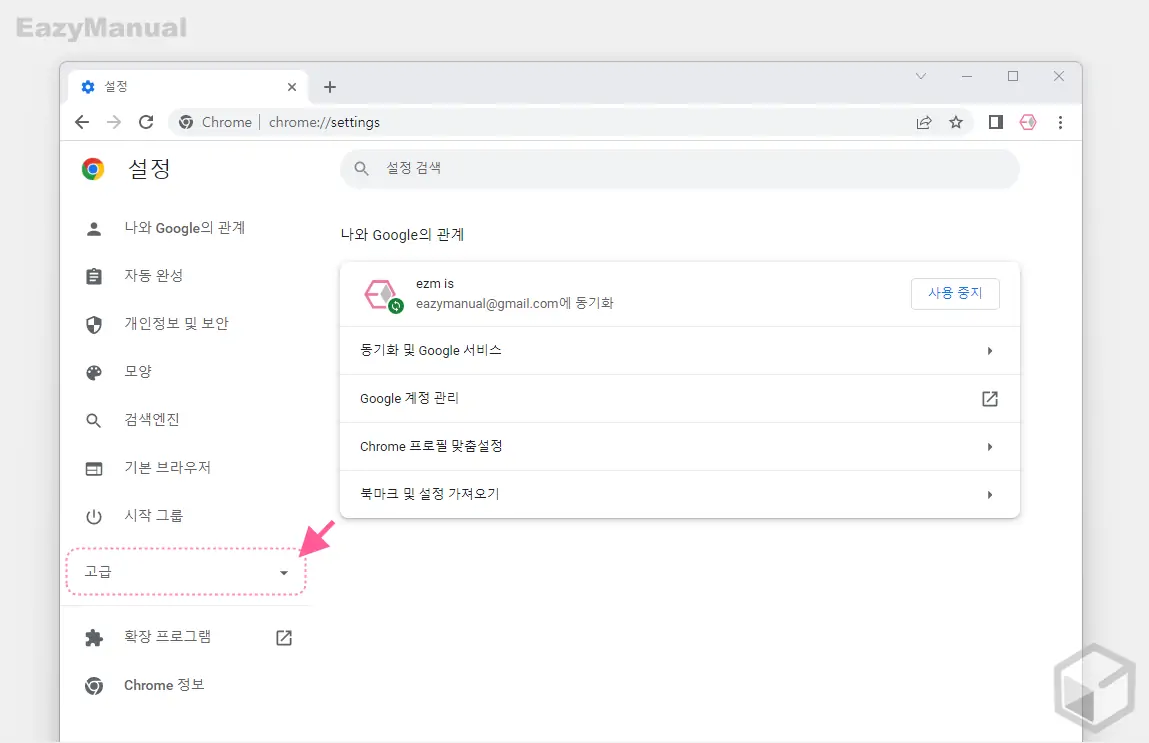Click the forward navigation arrow
The image size is (1149, 743).
coord(114,122)
